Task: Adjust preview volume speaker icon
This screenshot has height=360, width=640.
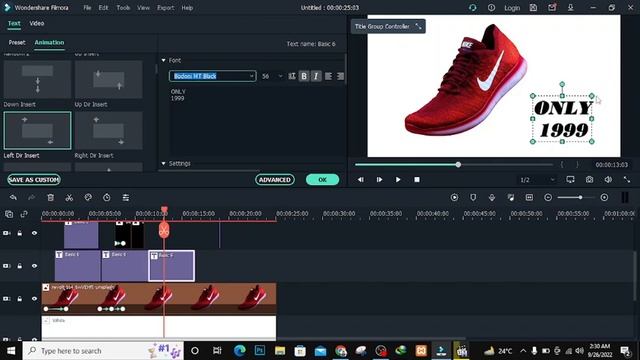Action: click(x=608, y=180)
